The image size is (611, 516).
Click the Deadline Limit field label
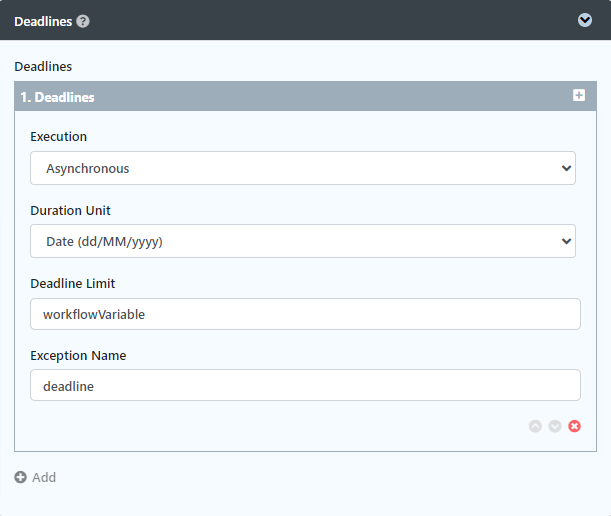point(73,284)
